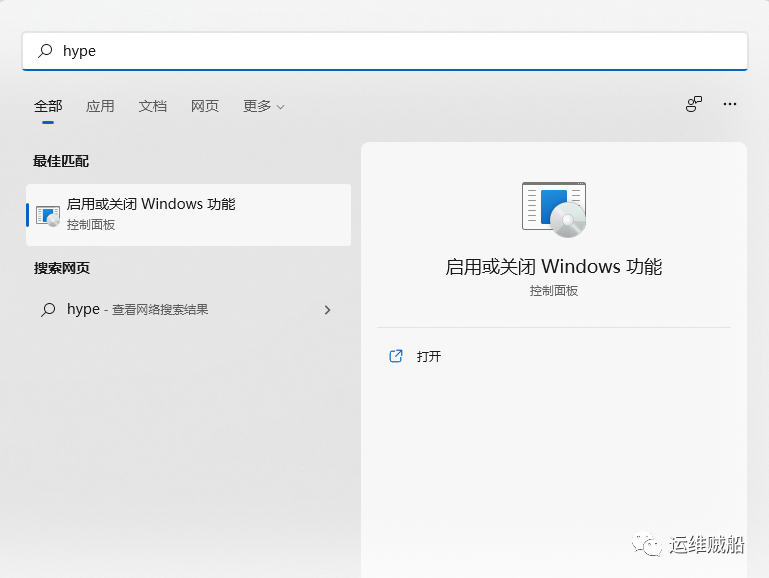Click large Windows features icon in preview pane

pos(554,209)
